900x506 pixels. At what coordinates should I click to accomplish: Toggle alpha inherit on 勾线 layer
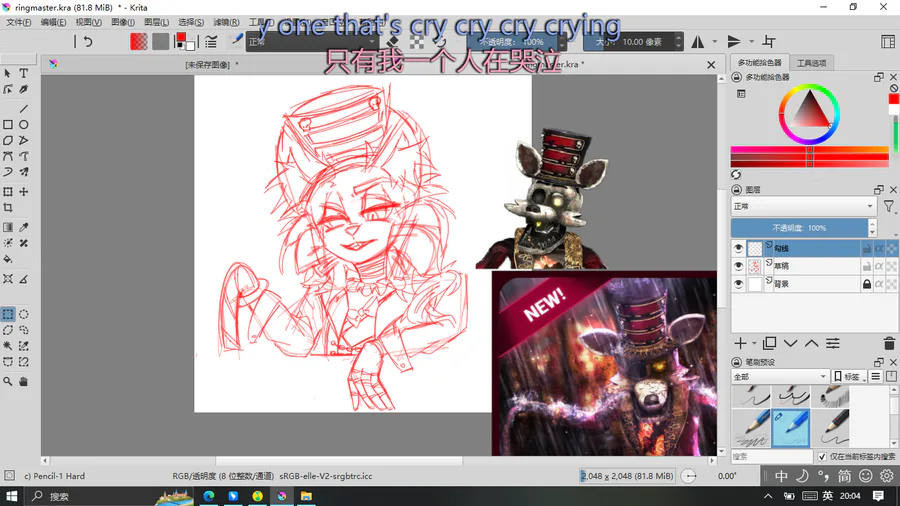(x=879, y=248)
